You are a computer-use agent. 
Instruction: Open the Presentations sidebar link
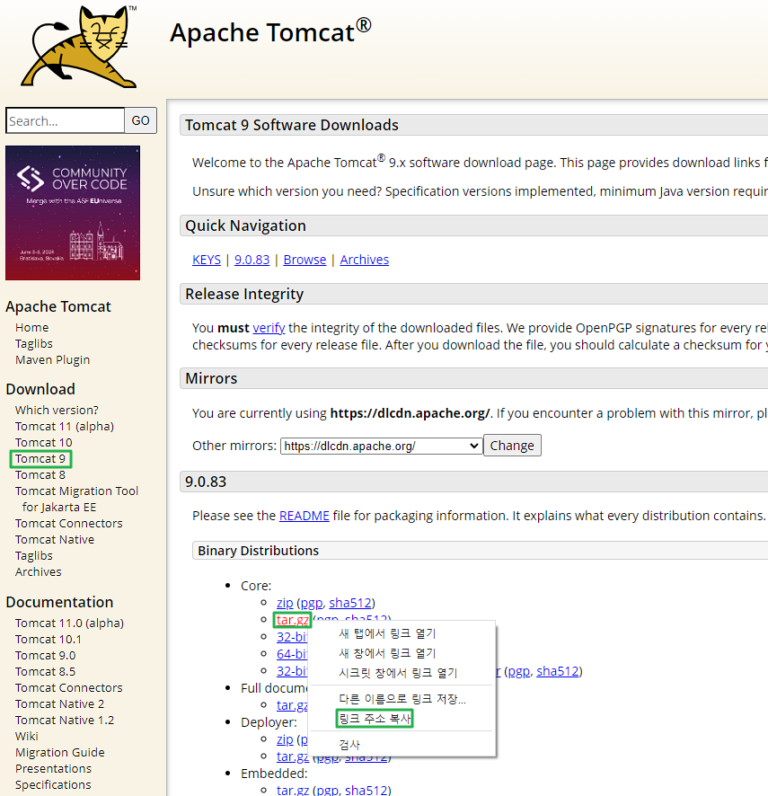53,769
